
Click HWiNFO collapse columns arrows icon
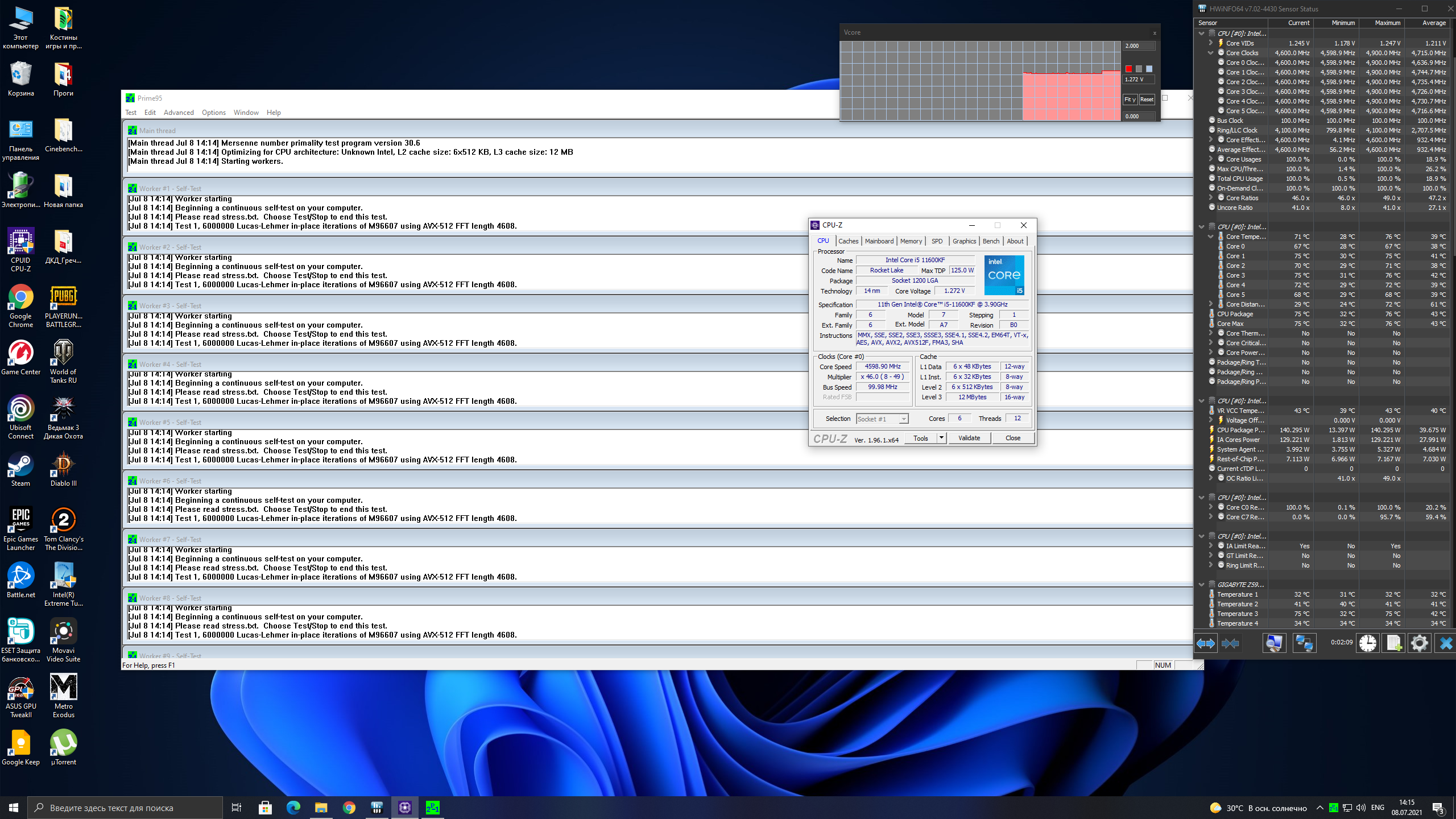(x=1231, y=643)
